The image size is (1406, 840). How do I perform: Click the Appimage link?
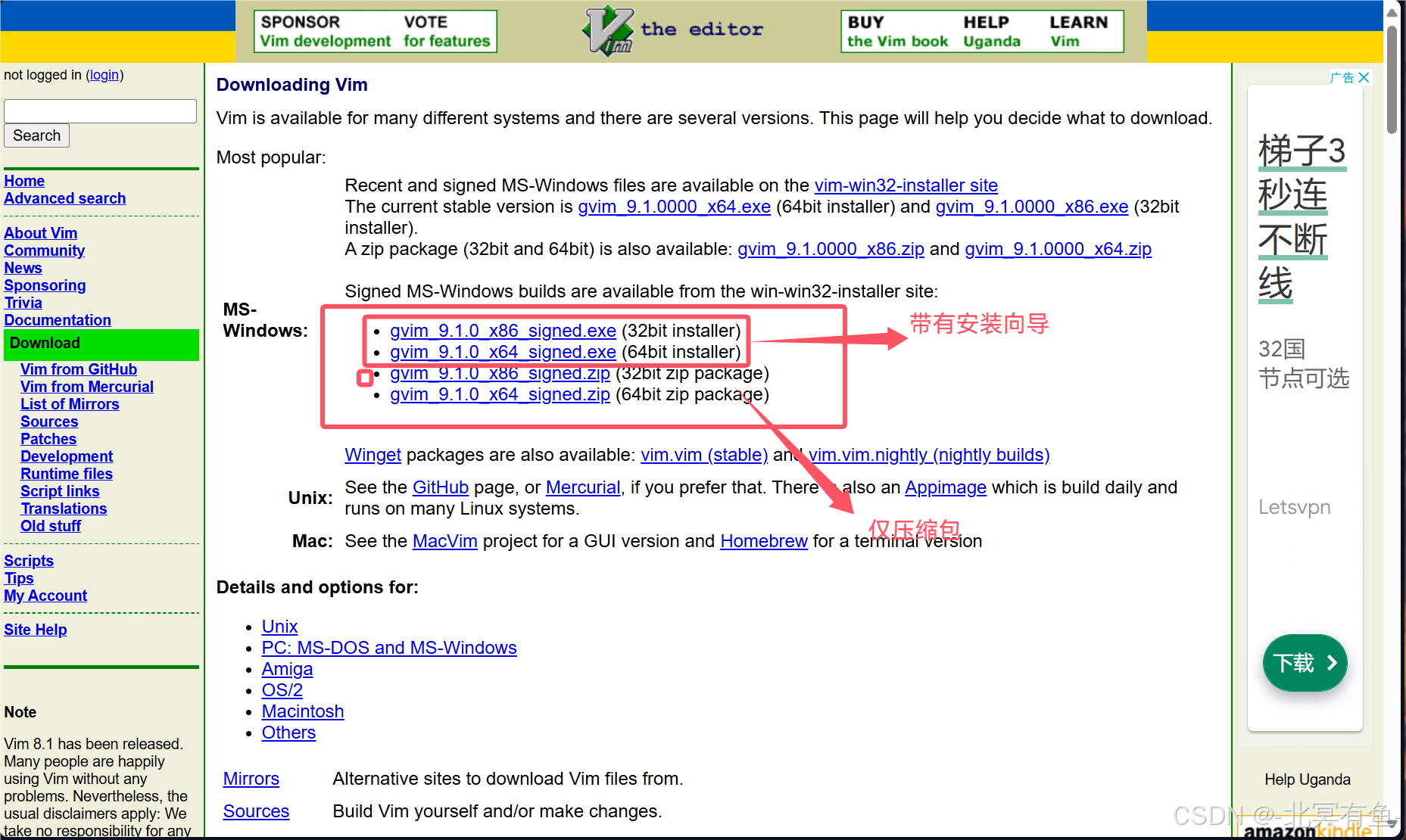945,488
